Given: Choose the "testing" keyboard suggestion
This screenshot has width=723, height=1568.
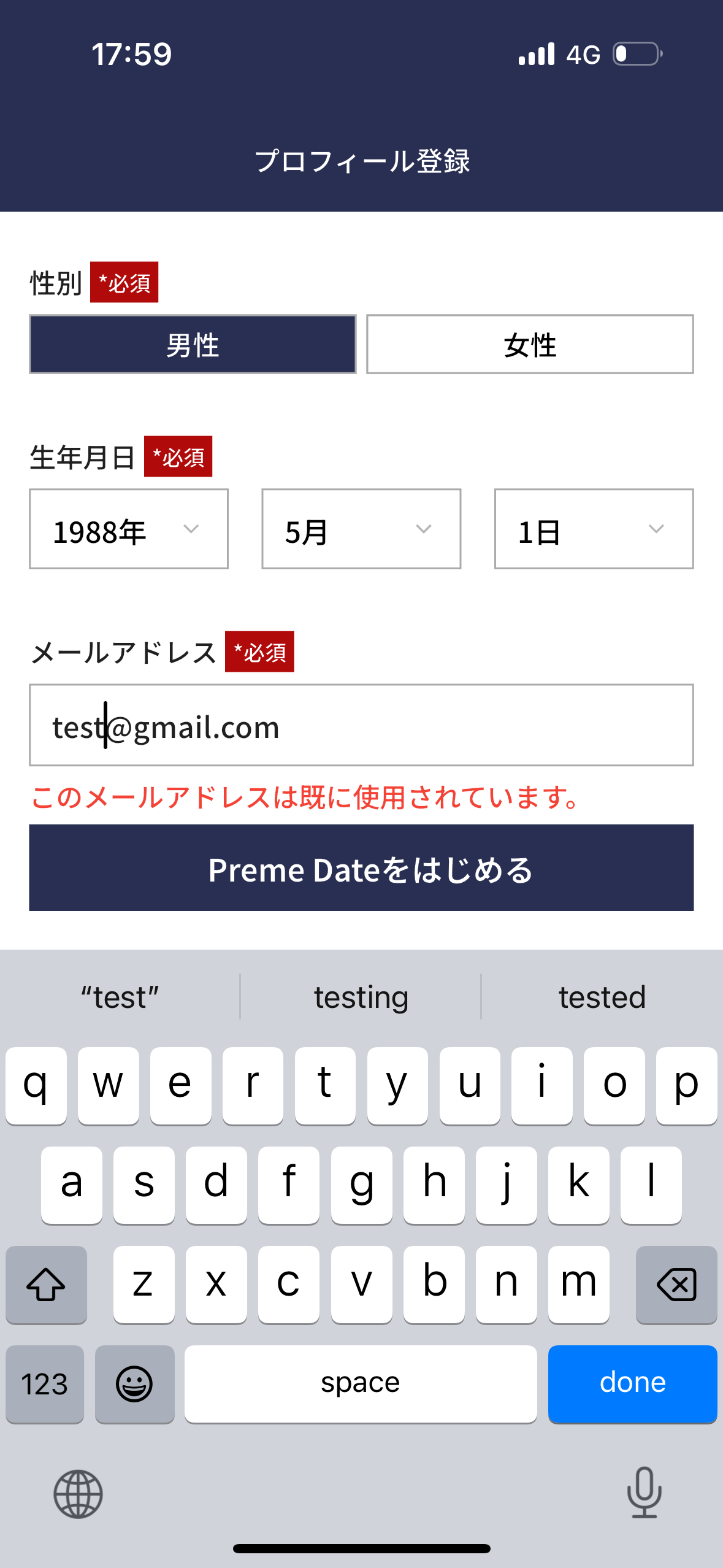Looking at the screenshot, I should coord(361,997).
